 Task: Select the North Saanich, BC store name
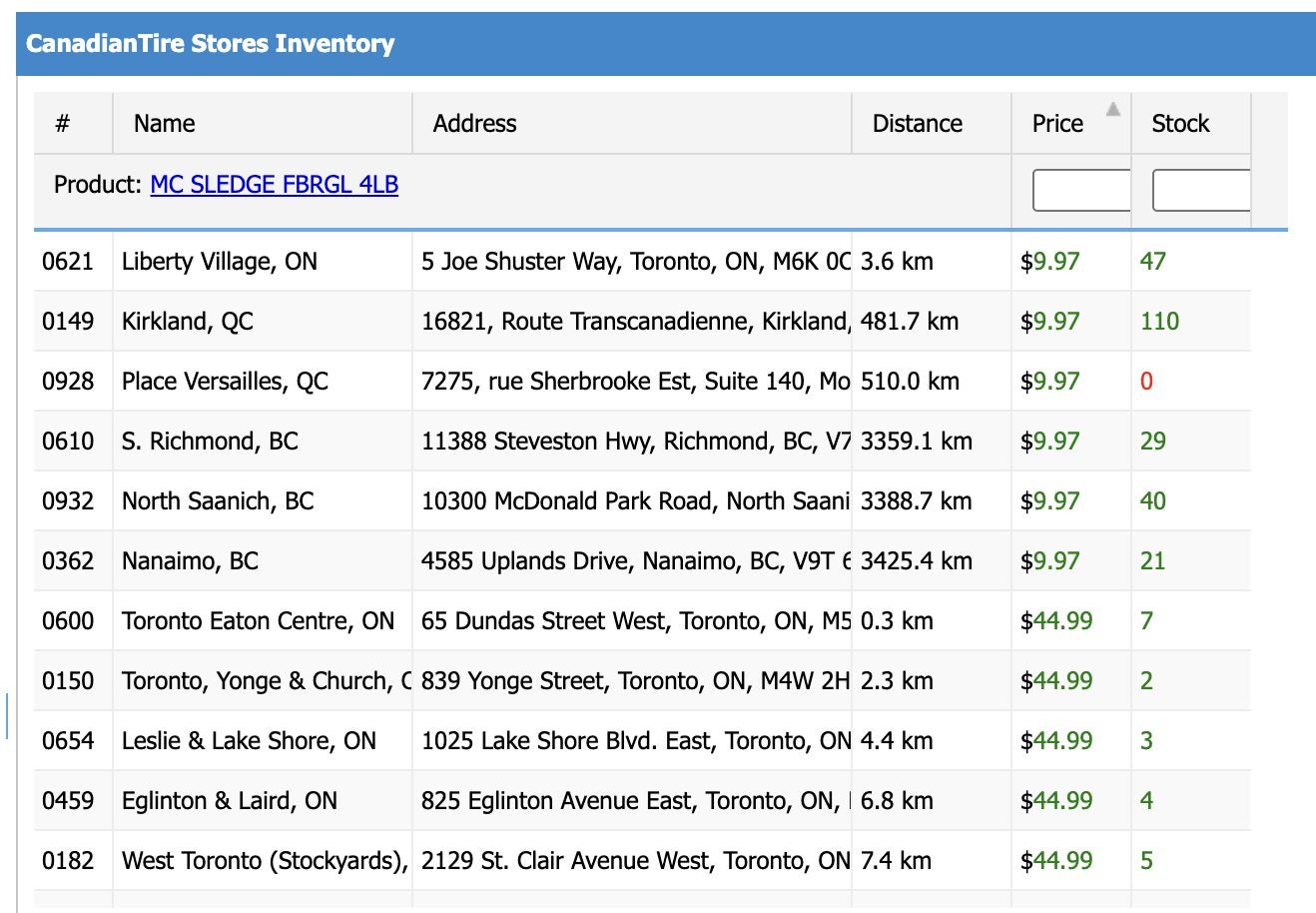pyautogui.click(x=218, y=501)
